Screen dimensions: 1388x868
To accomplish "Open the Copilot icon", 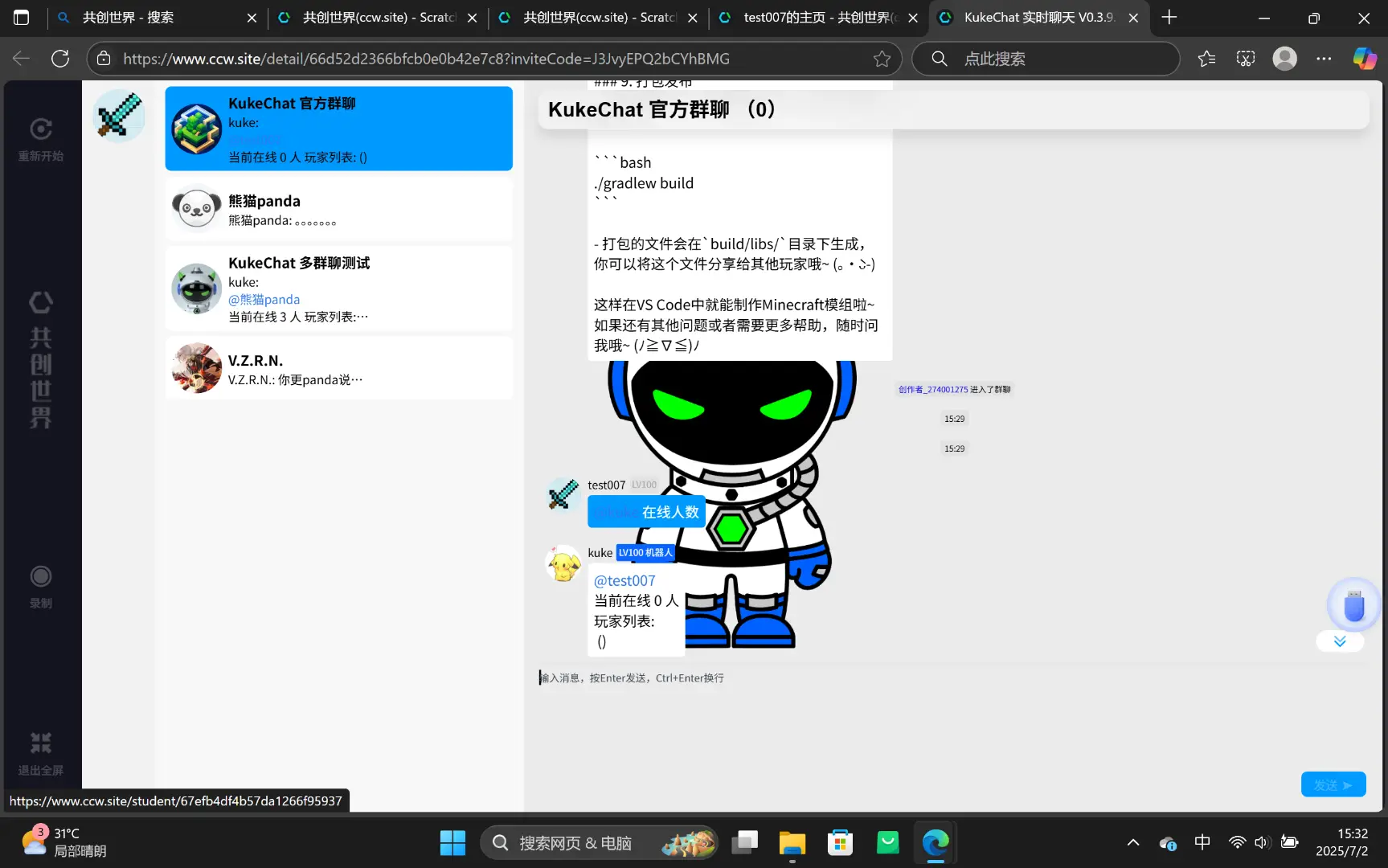I will tap(1365, 59).
